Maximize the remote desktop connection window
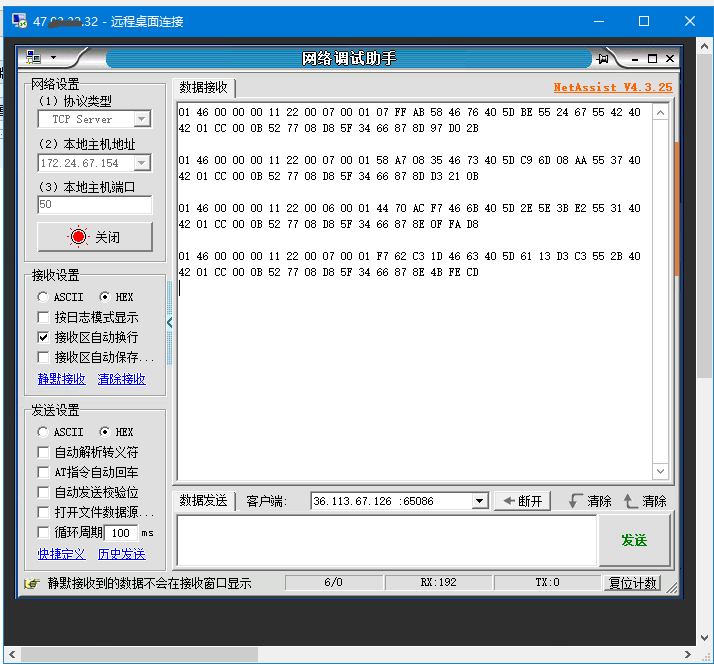The width and height of the screenshot is (714, 665). point(644,21)
